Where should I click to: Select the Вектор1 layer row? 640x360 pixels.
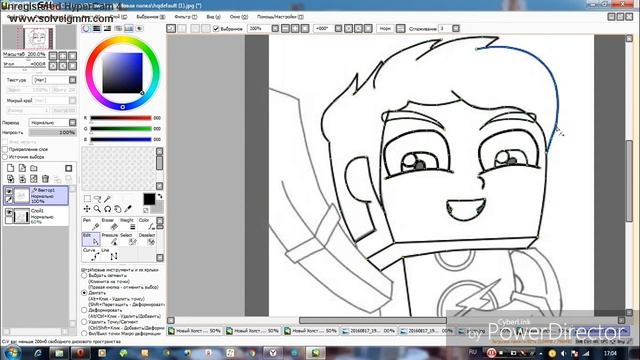[x=36, y=196]
